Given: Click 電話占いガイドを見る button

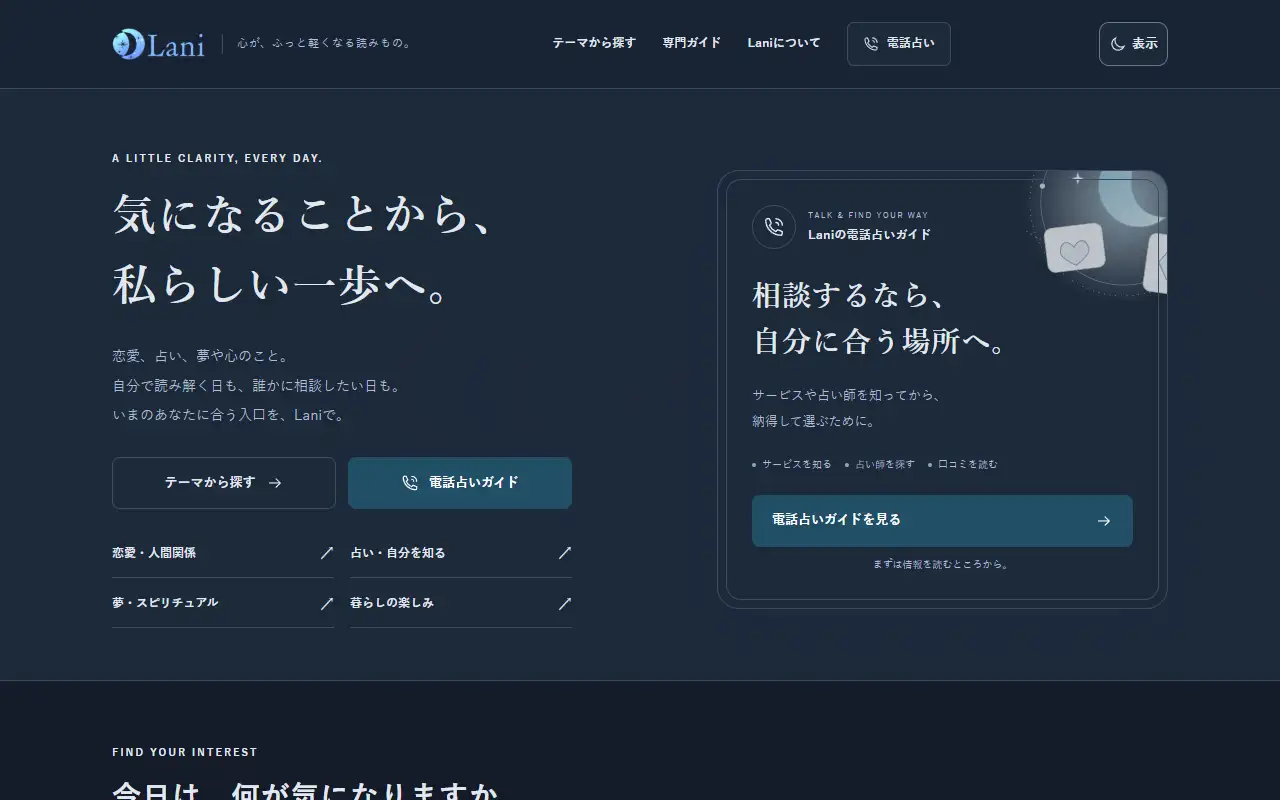Looking at the screenshot, I should (x=942, y=521).
